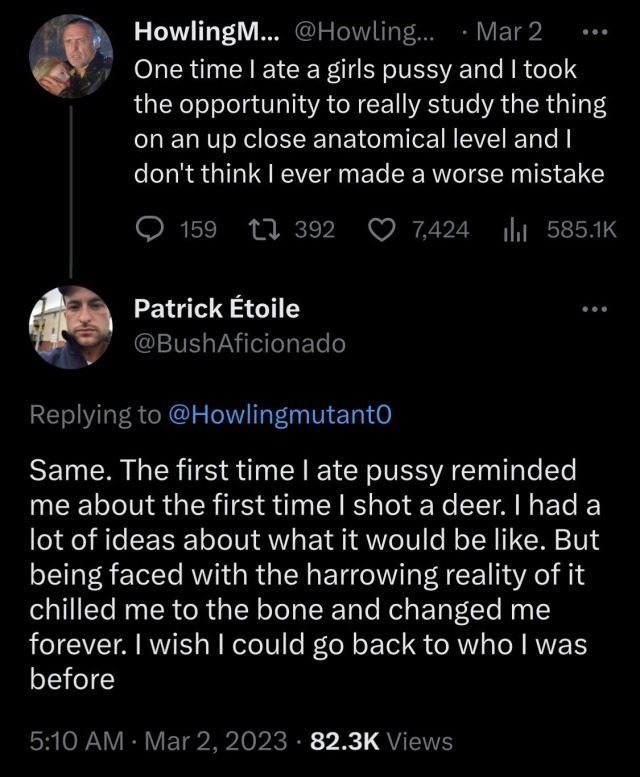Image resolution: width=640 pixels, height=777 pixels.
Task: Click the 82.3K Views count
Action: pos(382,741)
